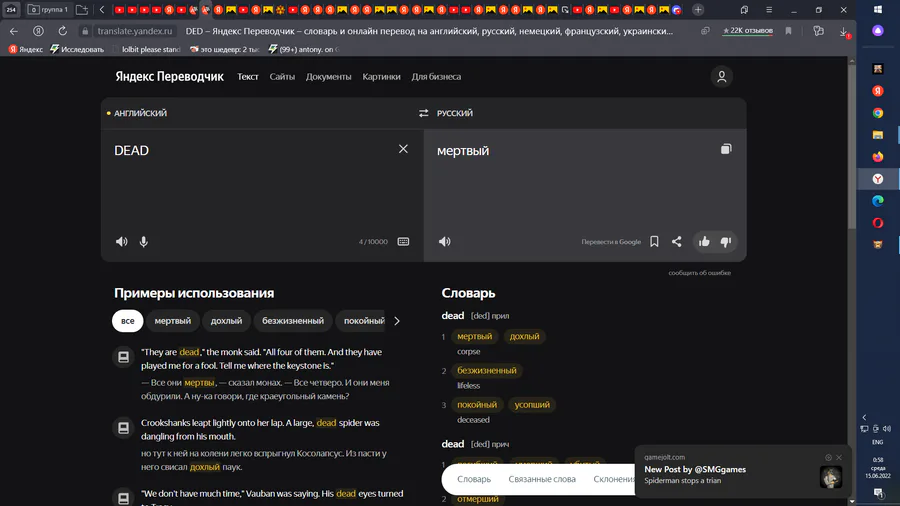Select the Текст tab
Image resolution: width=900 pixels, height=506 pixels.
[248, 76]
